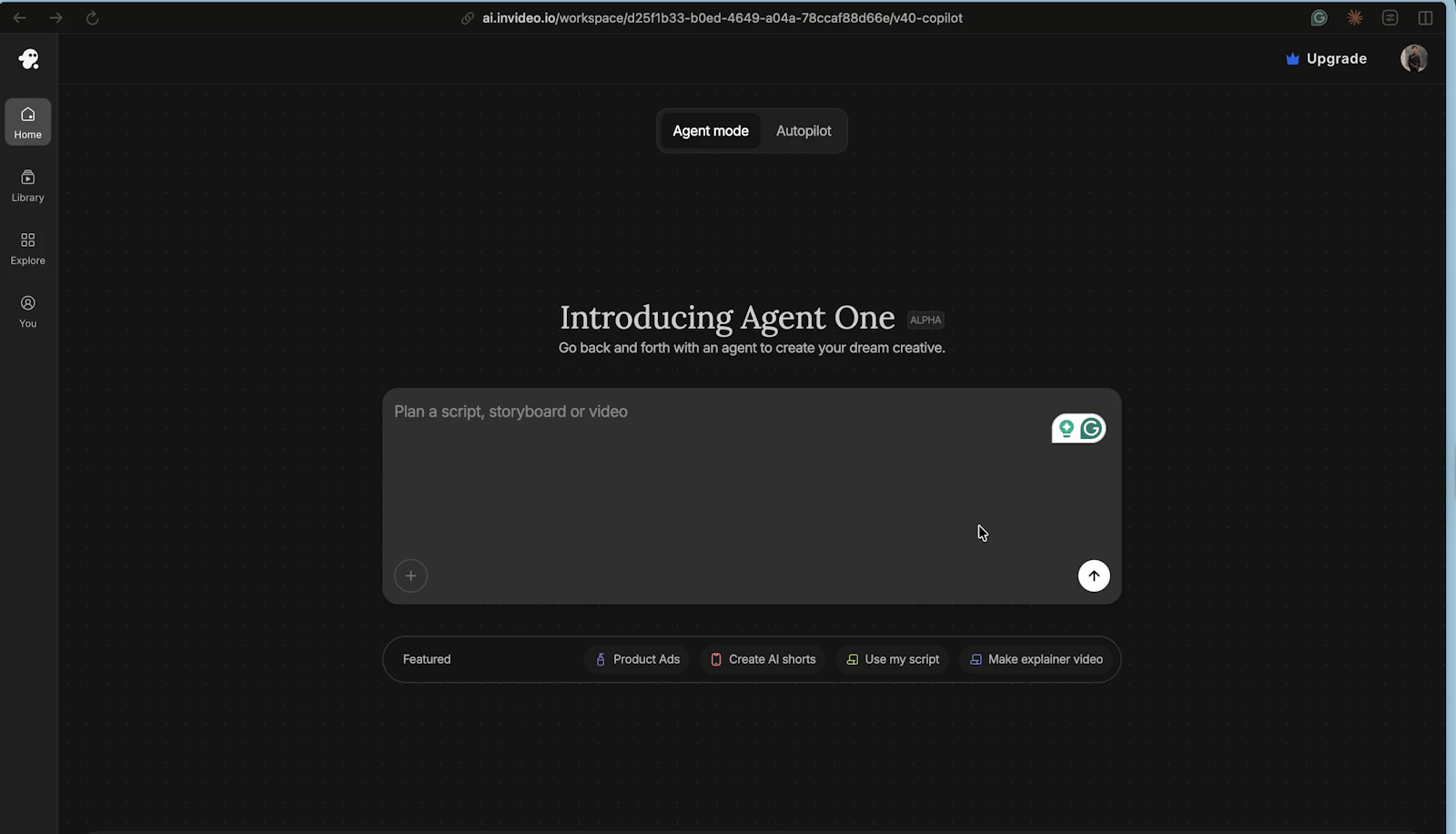Image resolution: width=1456 pixels, height=834 pixels.
Task: Reload the page with refresh icon
Action: pos(92,17)
